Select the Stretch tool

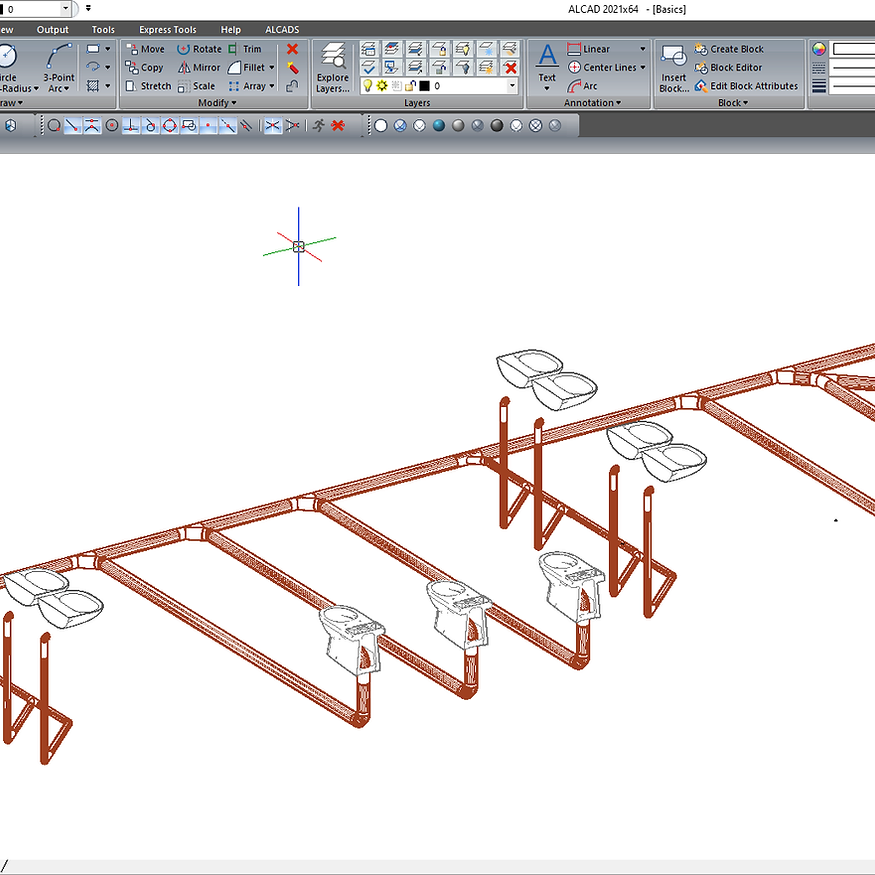click(148, 86)
